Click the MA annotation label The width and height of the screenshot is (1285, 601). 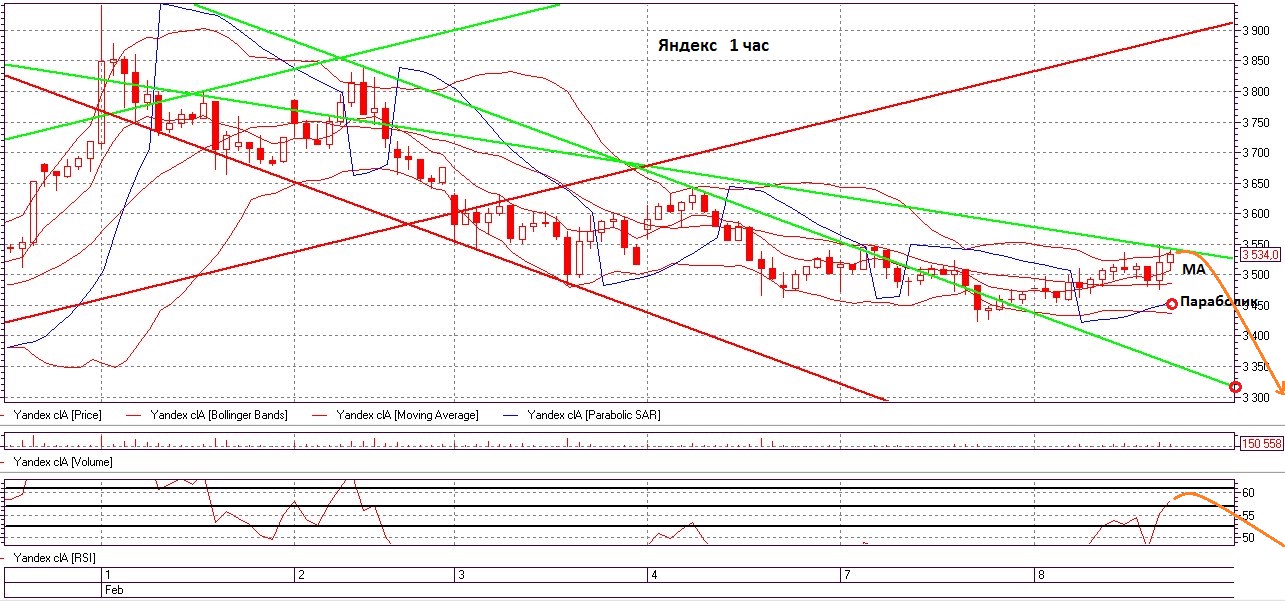(x=1193, y=270)
